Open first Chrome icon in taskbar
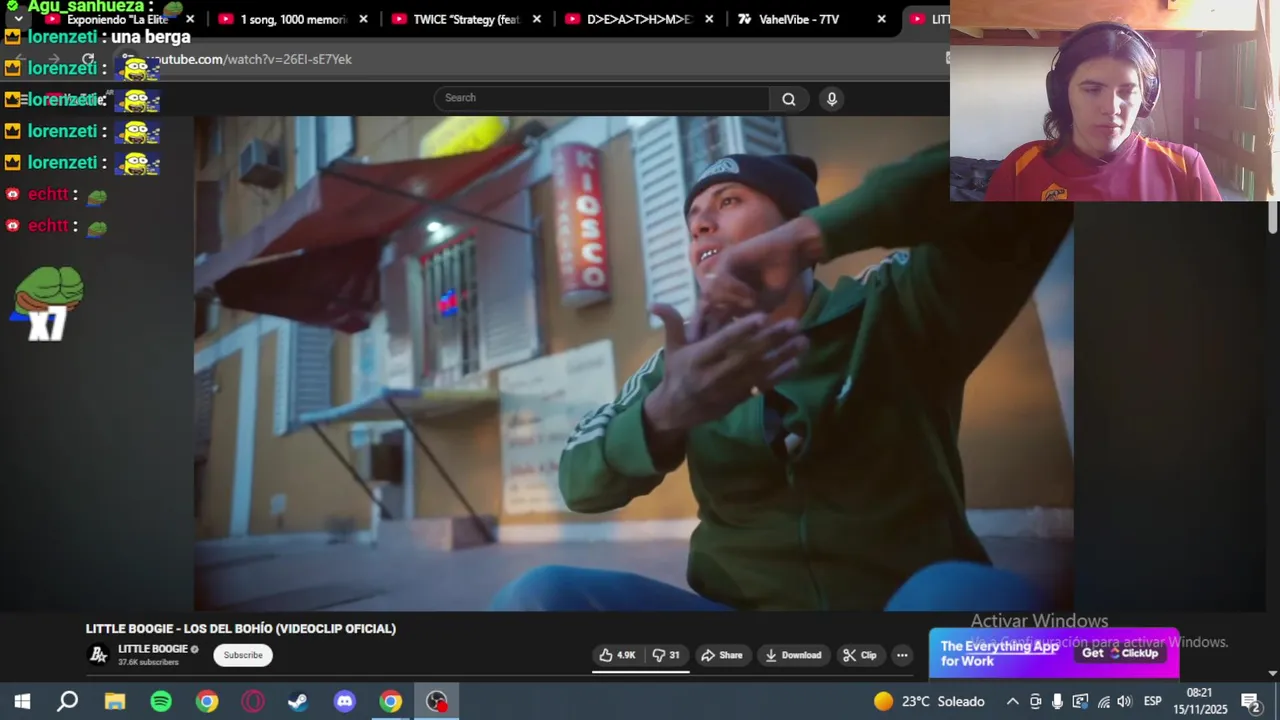The width and height of the screenshot is (1280, 720). click(207, 701)
